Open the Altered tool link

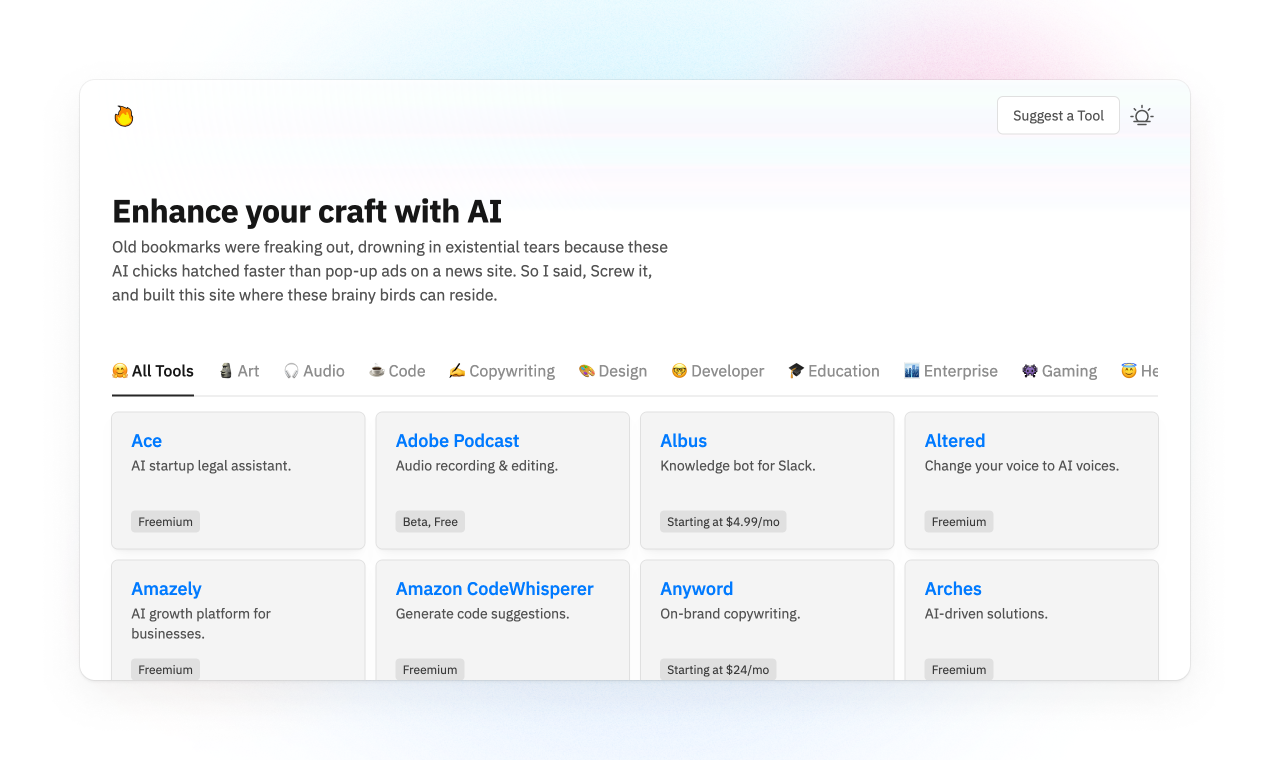955,441
